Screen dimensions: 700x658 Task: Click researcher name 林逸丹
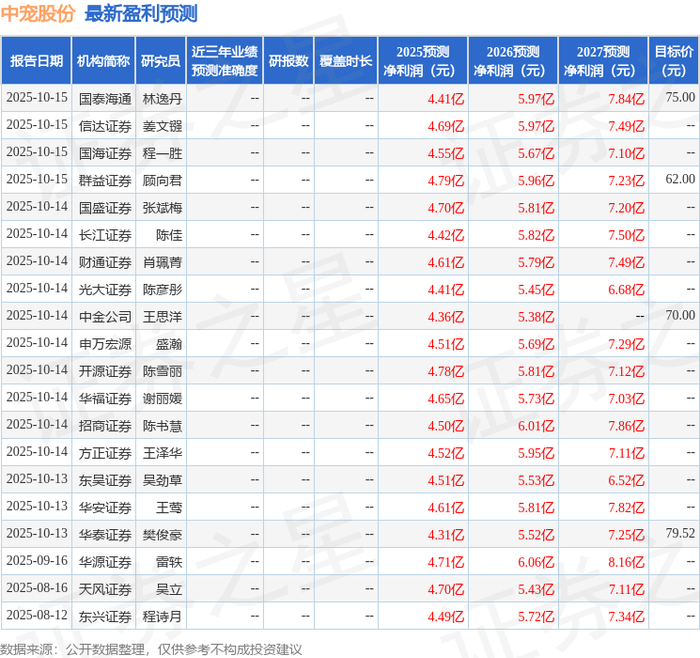point(162,99)
